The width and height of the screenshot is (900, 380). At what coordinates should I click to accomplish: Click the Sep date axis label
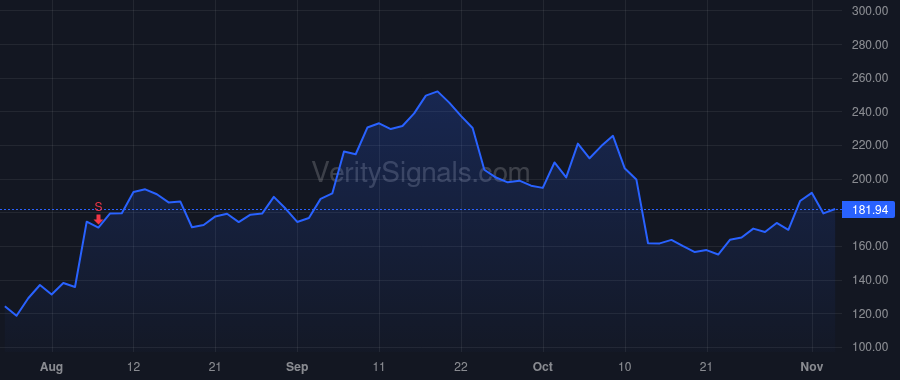pyautogui.click(x=297, y=366)
